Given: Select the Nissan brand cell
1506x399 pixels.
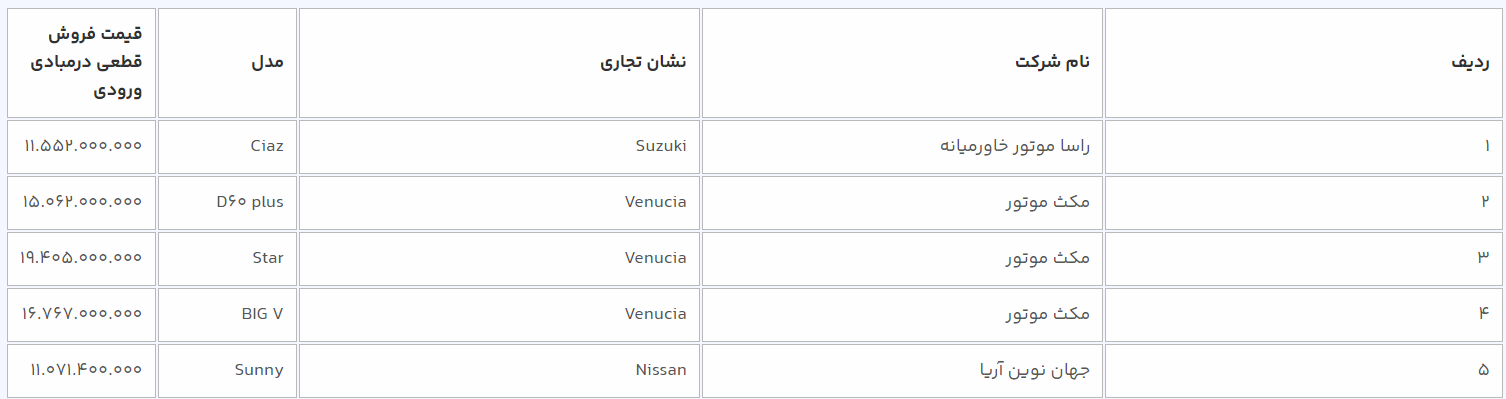Looking at the screenshot, I should pyautogui.click(x=499, y=370).
